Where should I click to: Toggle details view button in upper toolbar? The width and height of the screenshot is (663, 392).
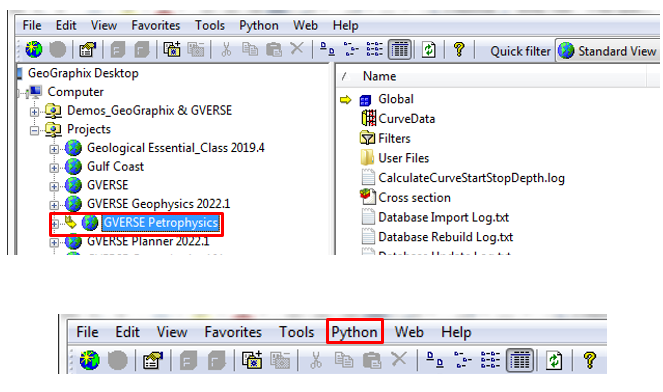400,49
